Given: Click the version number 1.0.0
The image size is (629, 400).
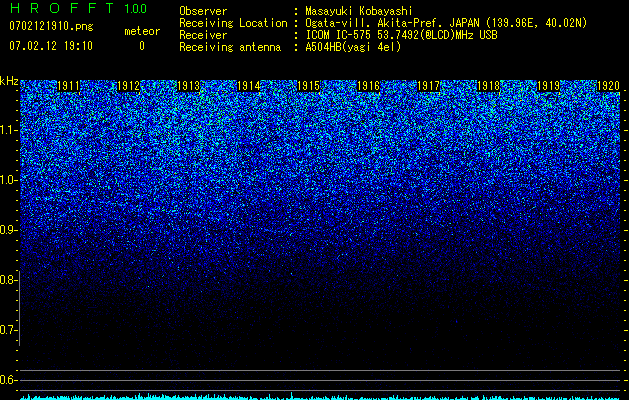Looking at the screenshot, I should [x=136, y=8].
